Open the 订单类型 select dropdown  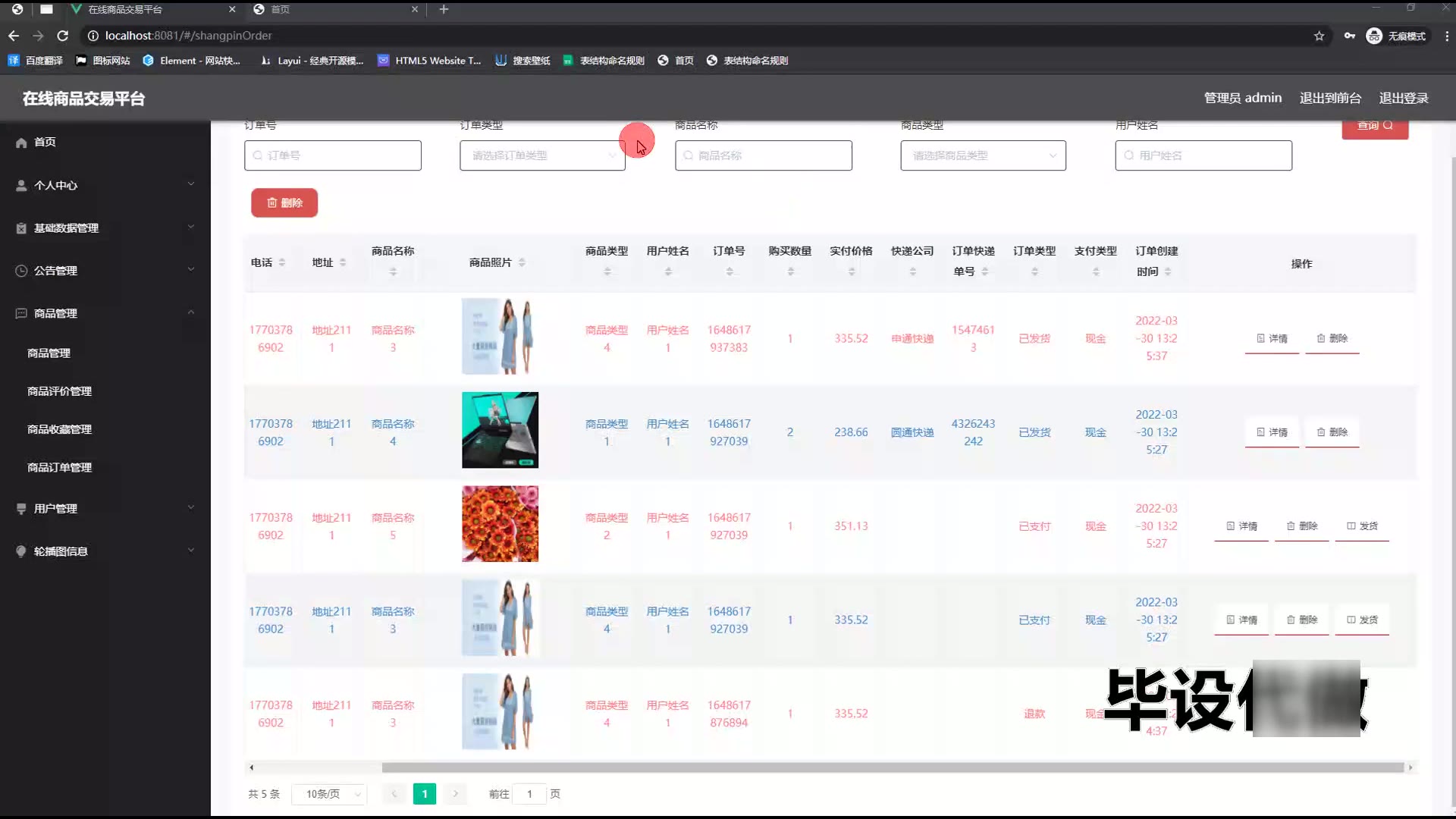(542, 155)
